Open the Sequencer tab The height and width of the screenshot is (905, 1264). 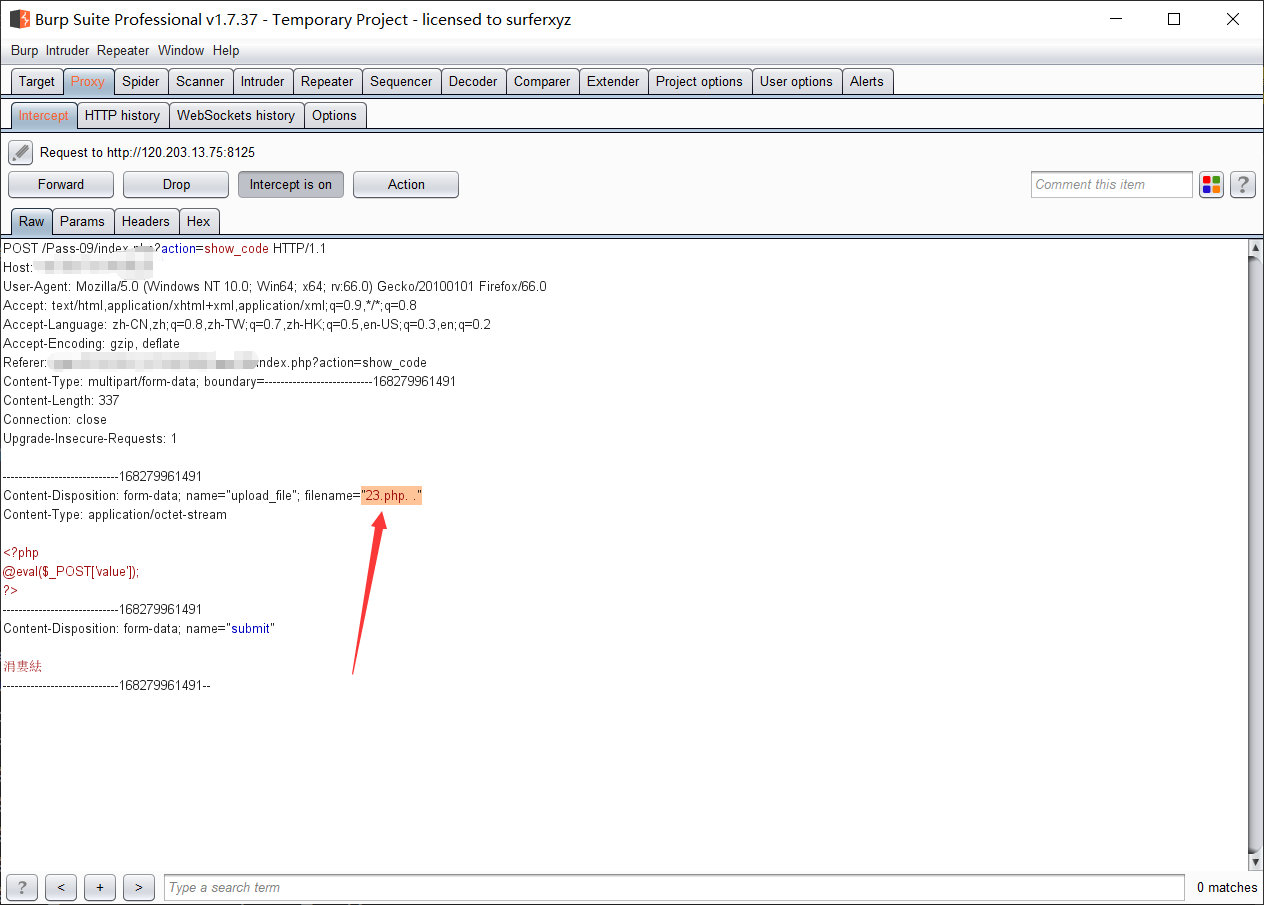tap(401, 81)
